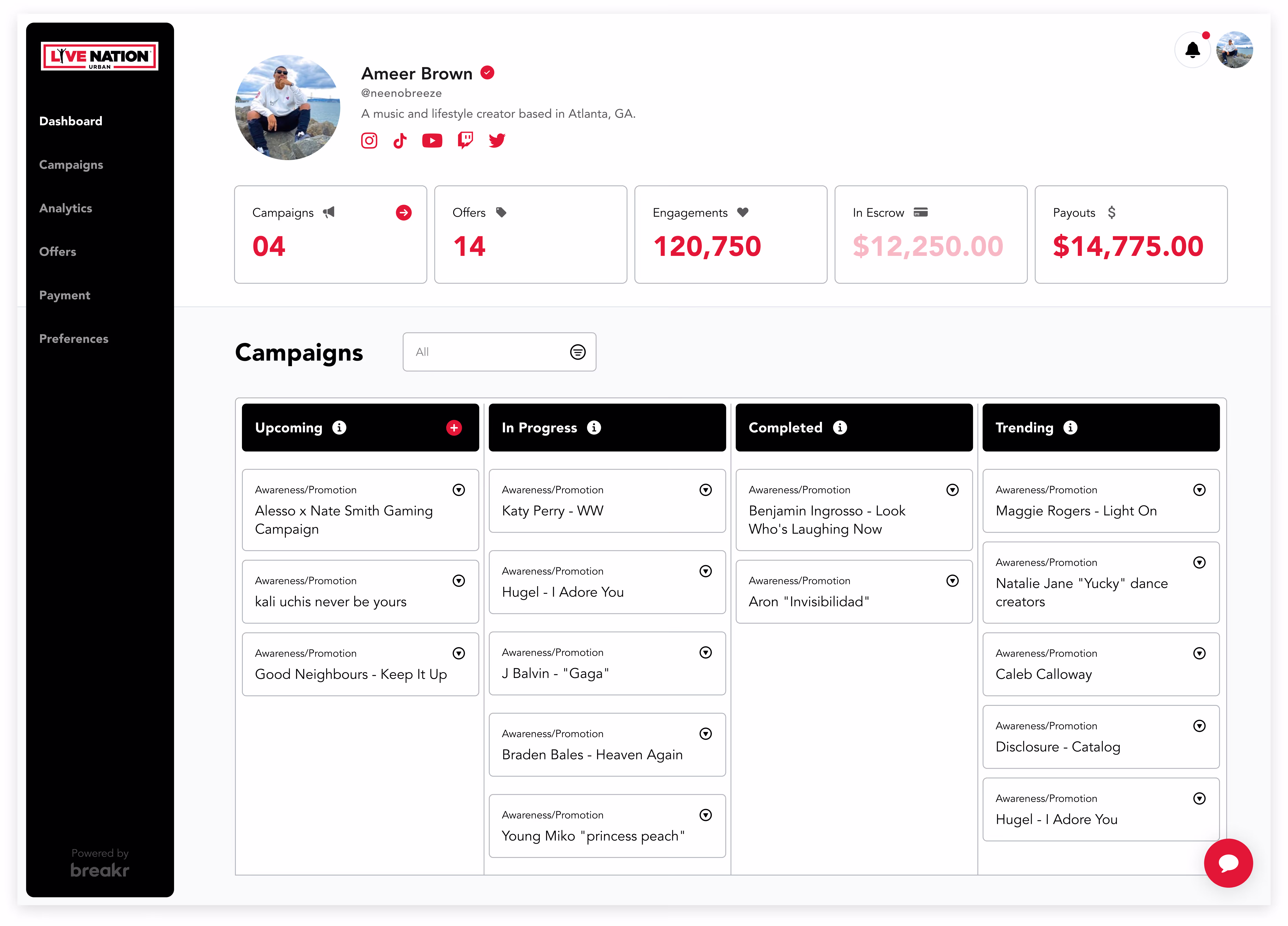Expand the Trending Hugel - I Adore You card
Screen dimensions: 1288x926
(1199, 799)
